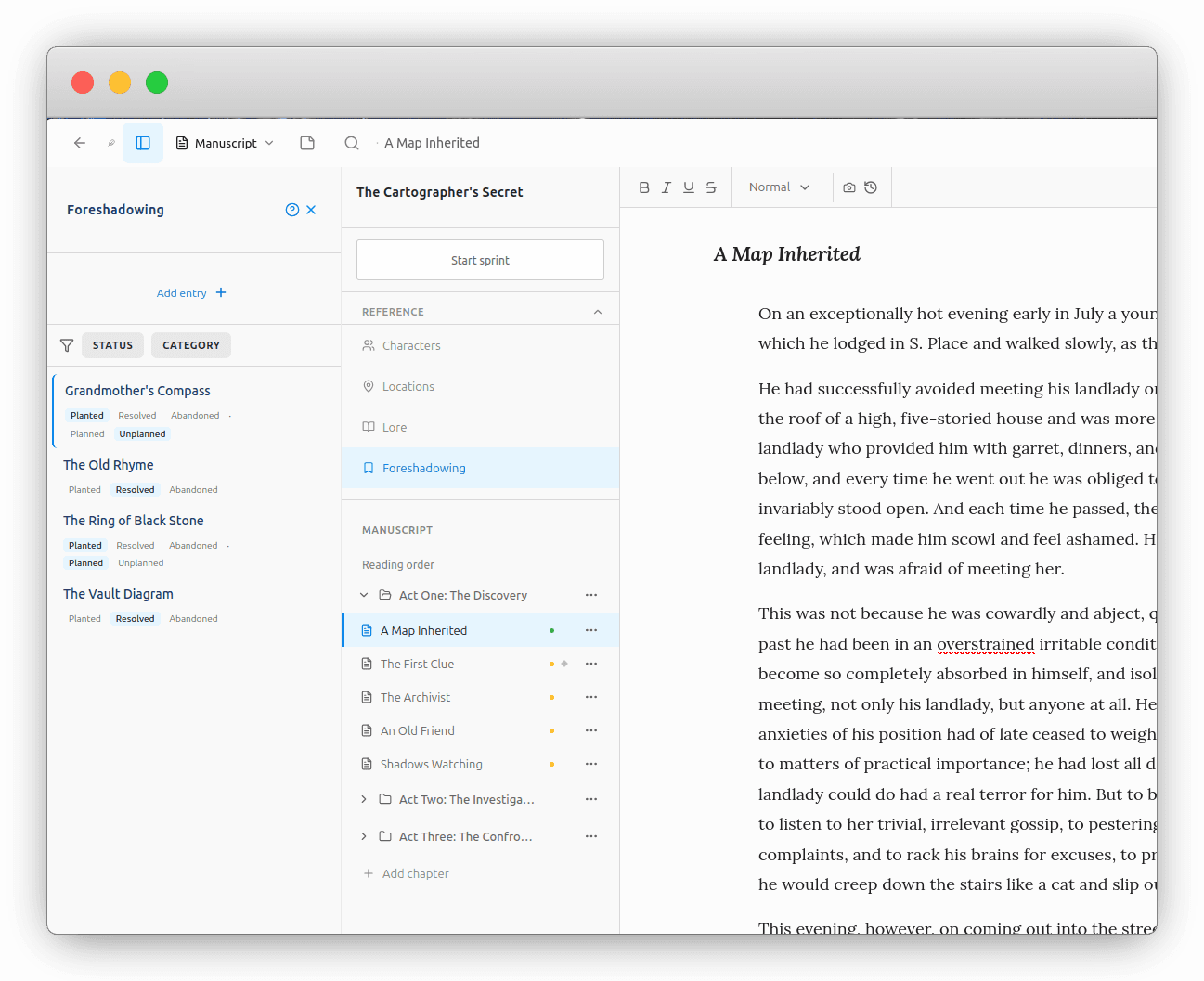1204x981 pixels.
Task: Click the filter funnel icon
Action: click(x=67, y=345)
